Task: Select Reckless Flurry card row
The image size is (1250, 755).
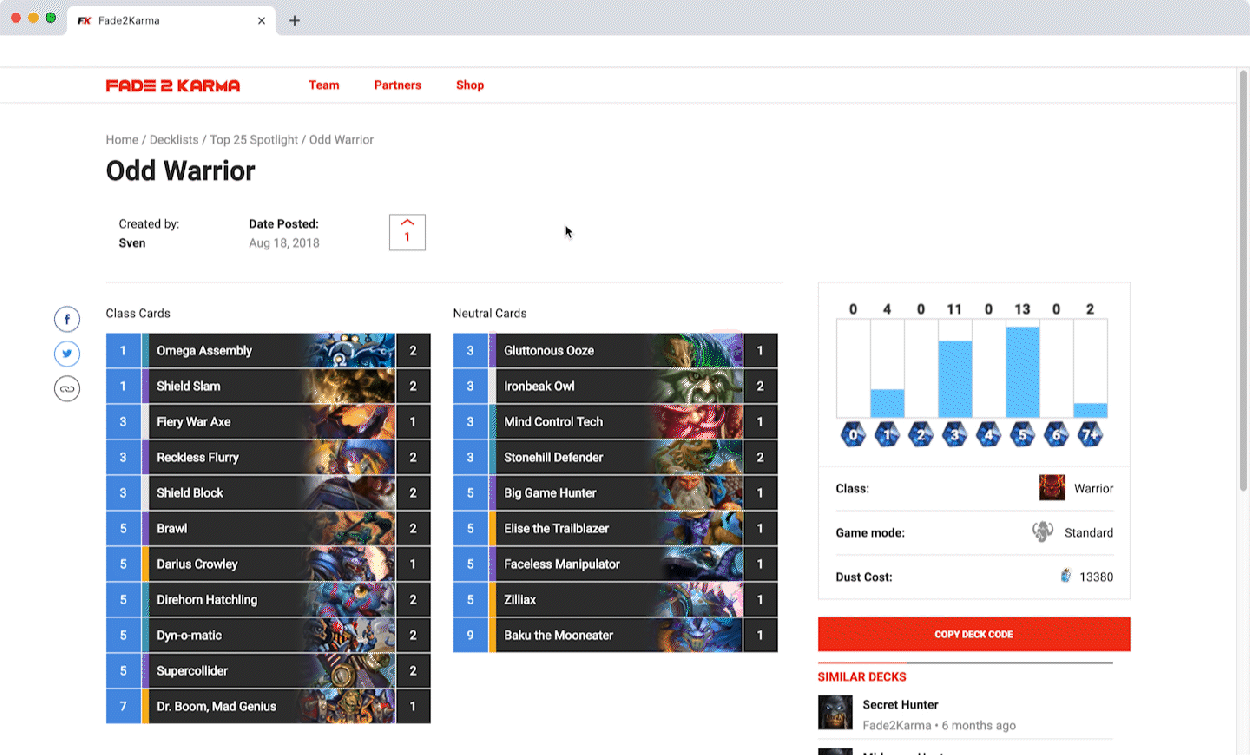Action: coord(268,457)
